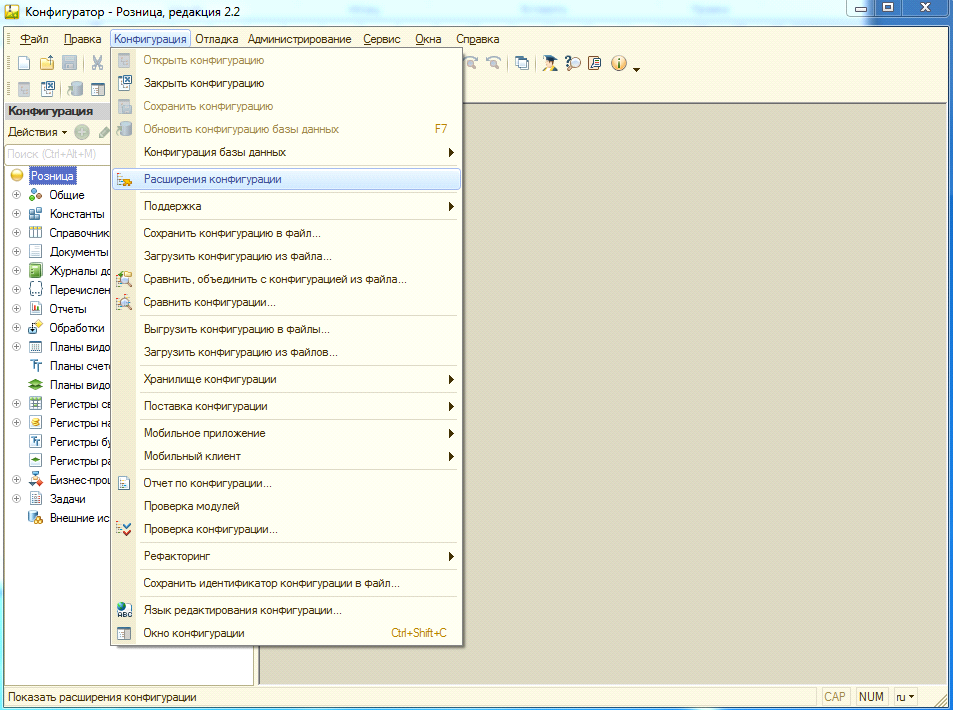953x710 pixels.
Task: Open the Файл menu
Action: click(34, 39)
